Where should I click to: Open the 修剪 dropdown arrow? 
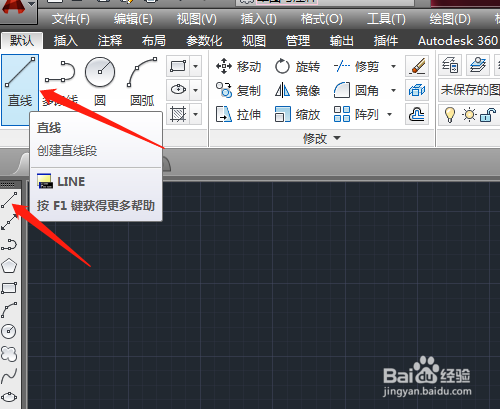pyautogui.click(x=393, y=66)
